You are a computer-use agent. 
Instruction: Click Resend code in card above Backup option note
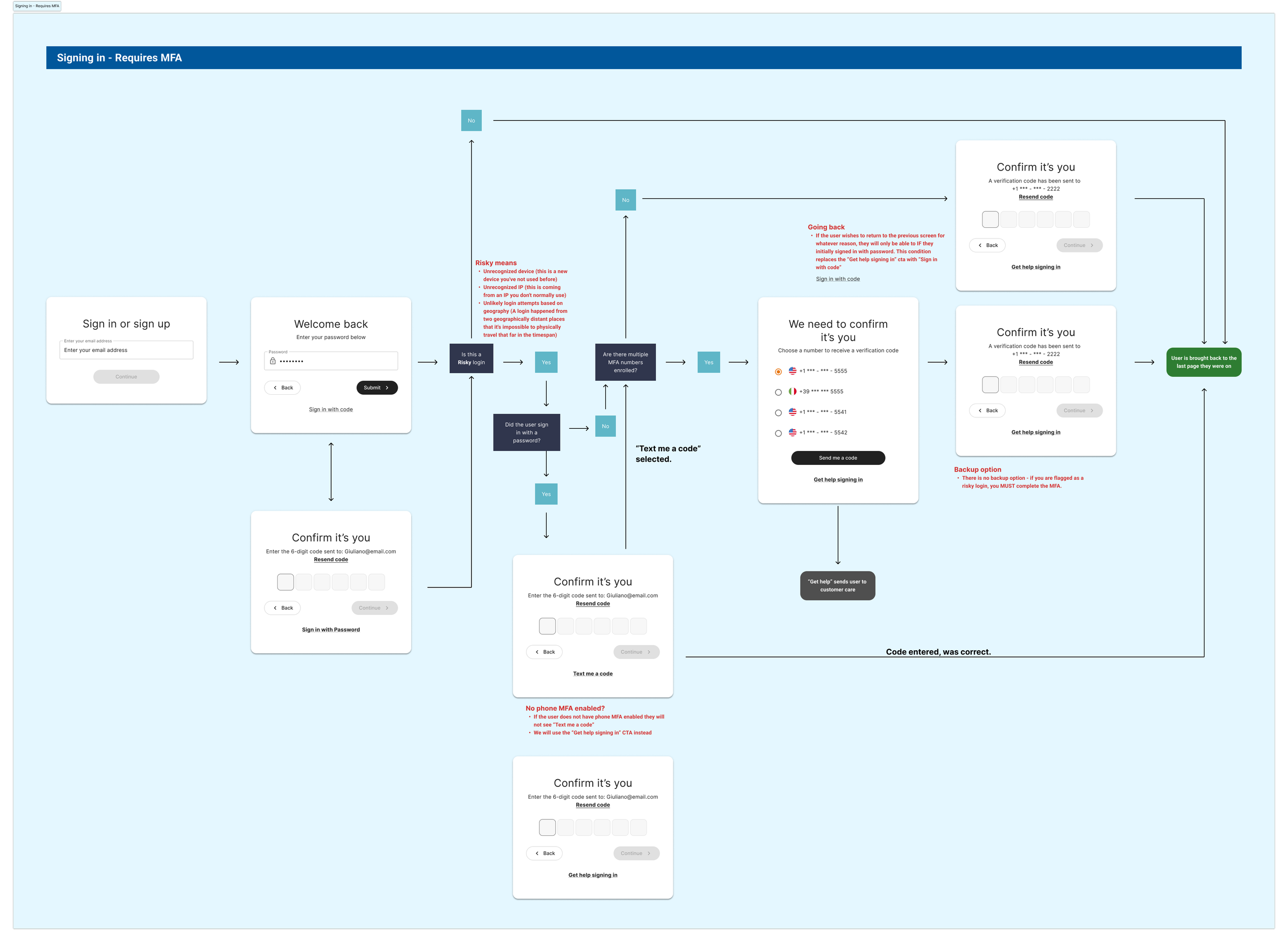coord(1036,362)
